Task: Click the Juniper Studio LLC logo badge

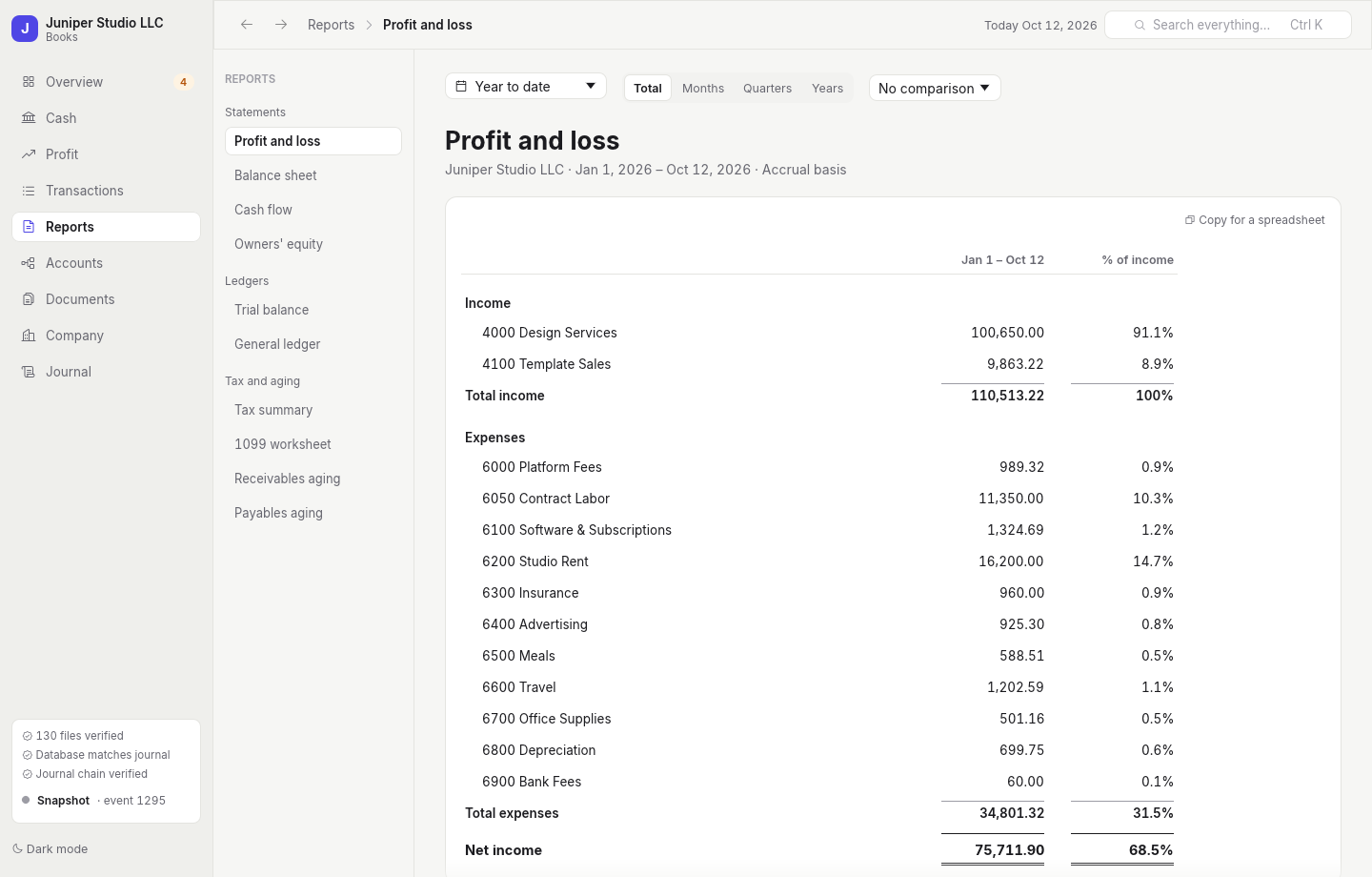Action: (x=25, y=29)
